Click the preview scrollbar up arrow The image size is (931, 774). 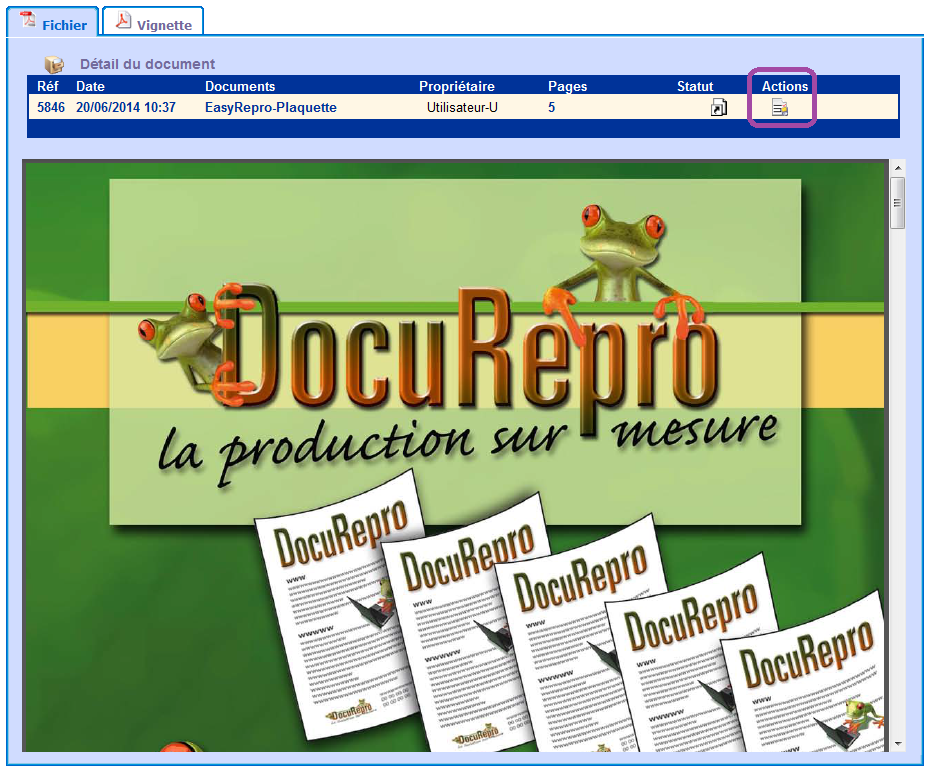(898, 168)
